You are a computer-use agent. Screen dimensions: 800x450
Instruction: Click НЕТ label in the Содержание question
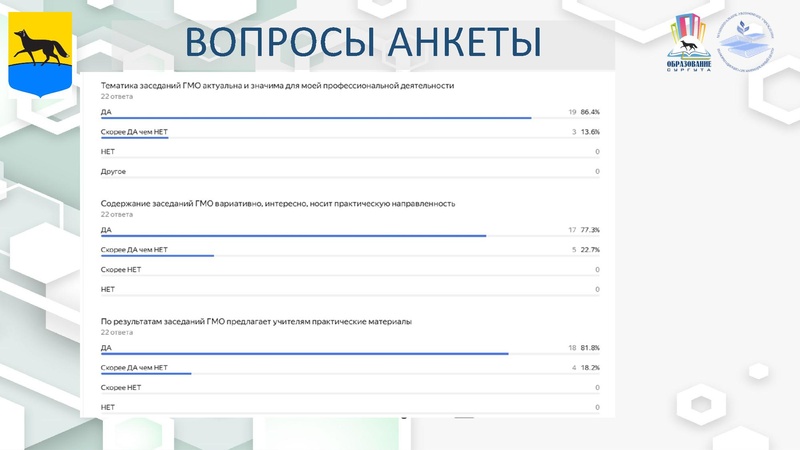(108, 289)
